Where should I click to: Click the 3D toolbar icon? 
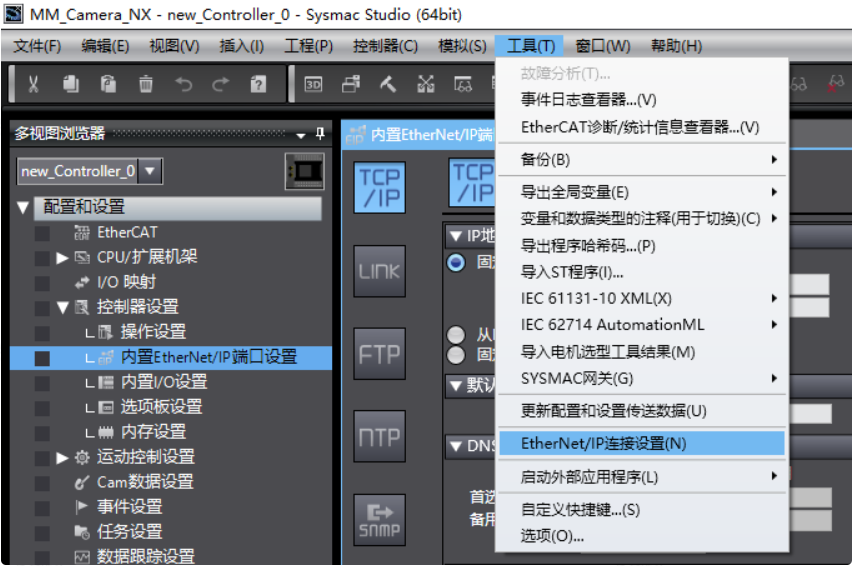point(313,84)
